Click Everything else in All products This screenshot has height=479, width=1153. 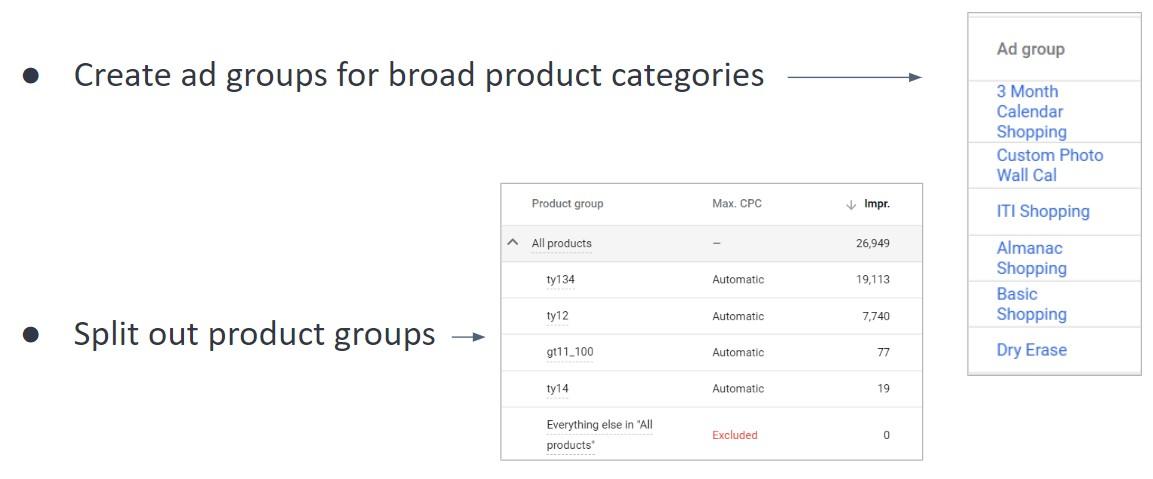click(598, 435)
